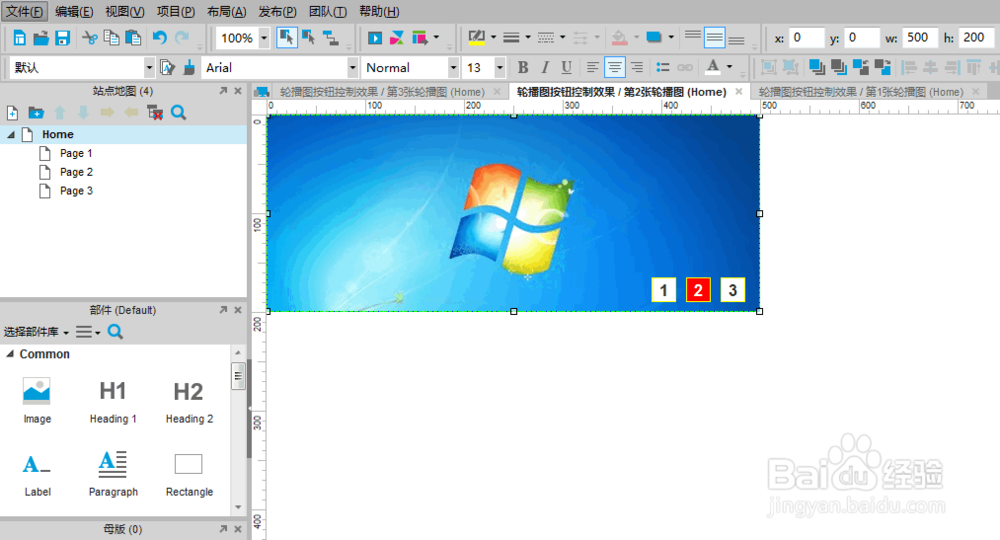Open the format painter dialog icon

[167, 67]
